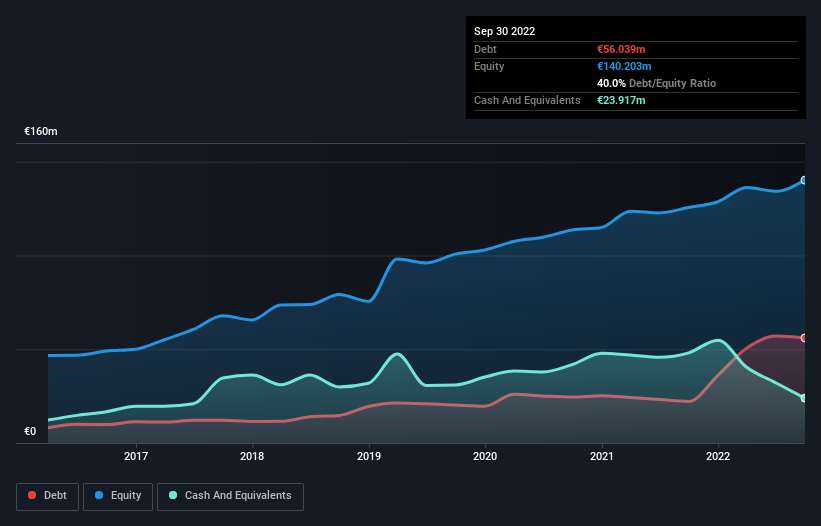Click the 2021 x-axis label
The width and height of the screenshot is (821, 526).
pyautogui.click(x=602, y=456)
